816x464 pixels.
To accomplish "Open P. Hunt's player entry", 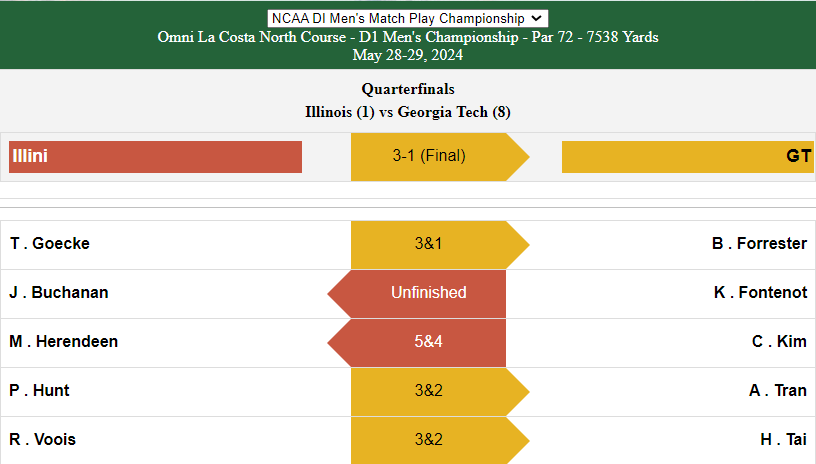I will (x=39, y=390).
